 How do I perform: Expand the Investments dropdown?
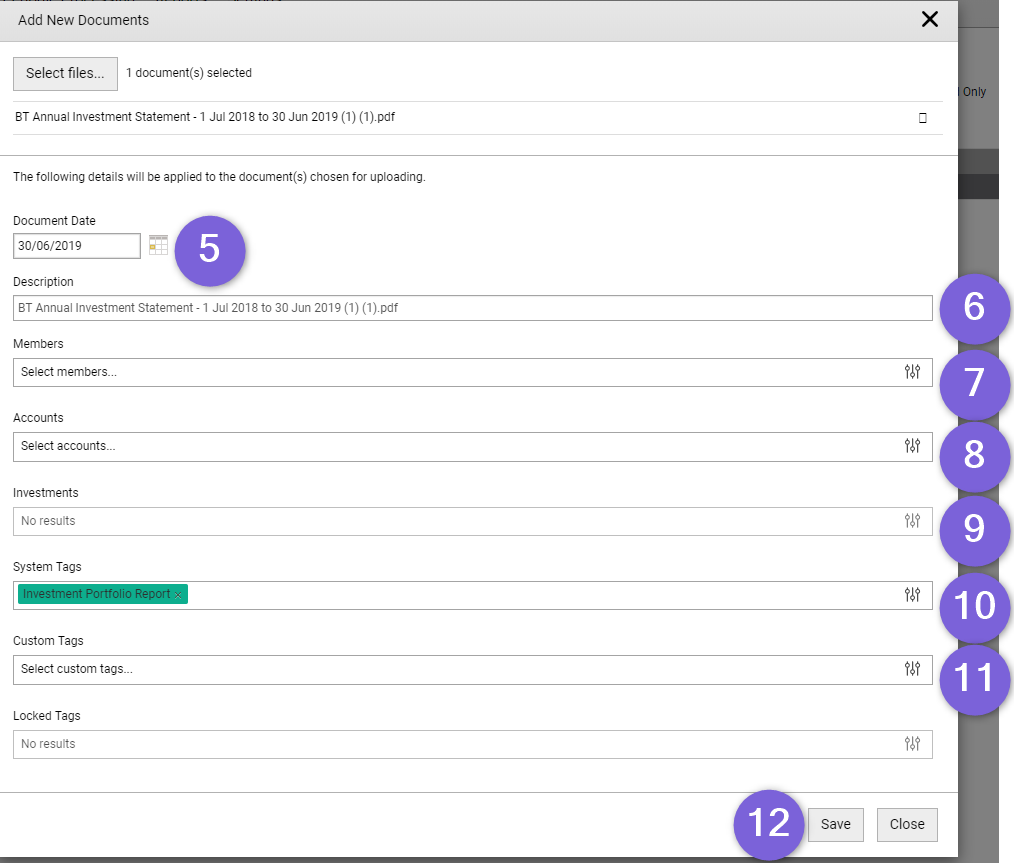(x=473, y=521)
